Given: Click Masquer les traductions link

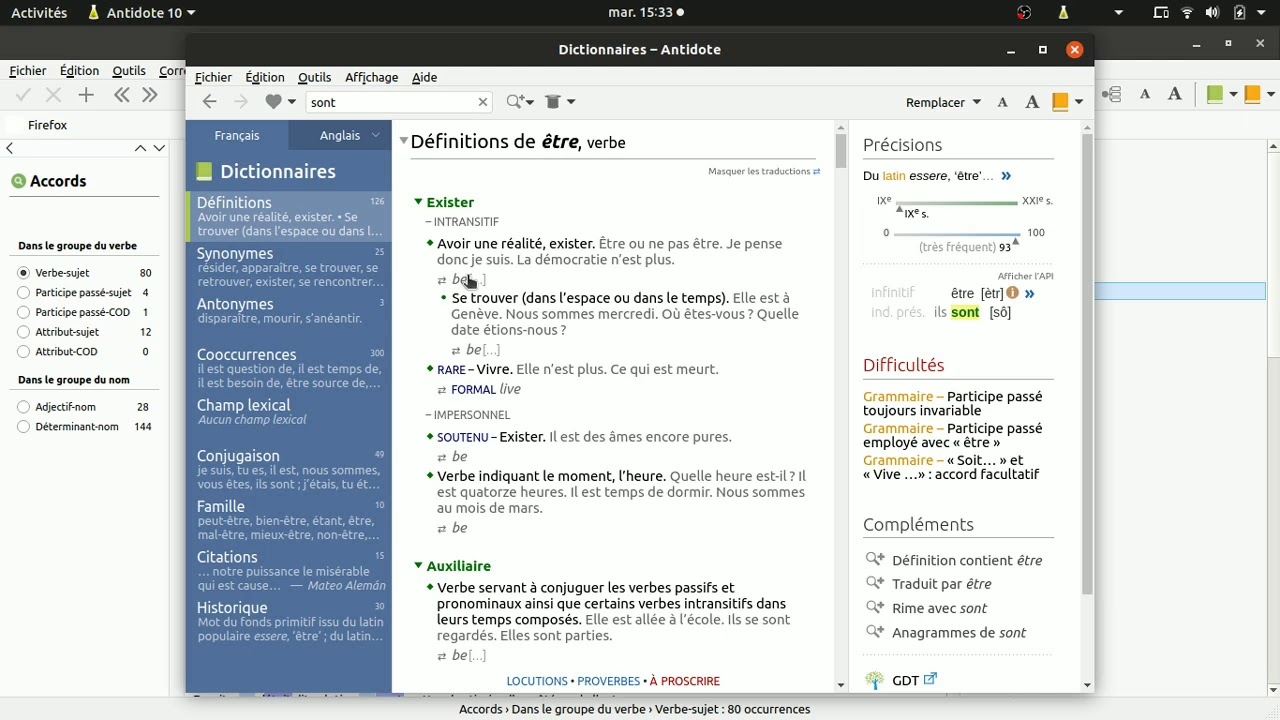Looking at the screenshot, I should tap(764, 171).
